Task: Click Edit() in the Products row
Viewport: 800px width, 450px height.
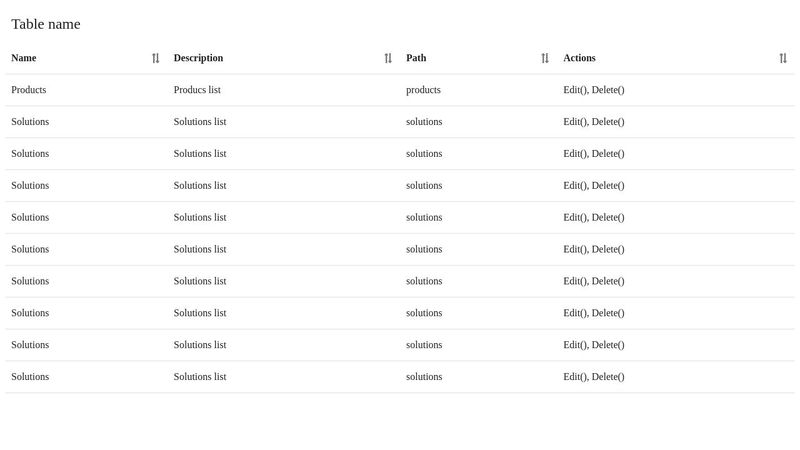Action: tap(575, 90)
